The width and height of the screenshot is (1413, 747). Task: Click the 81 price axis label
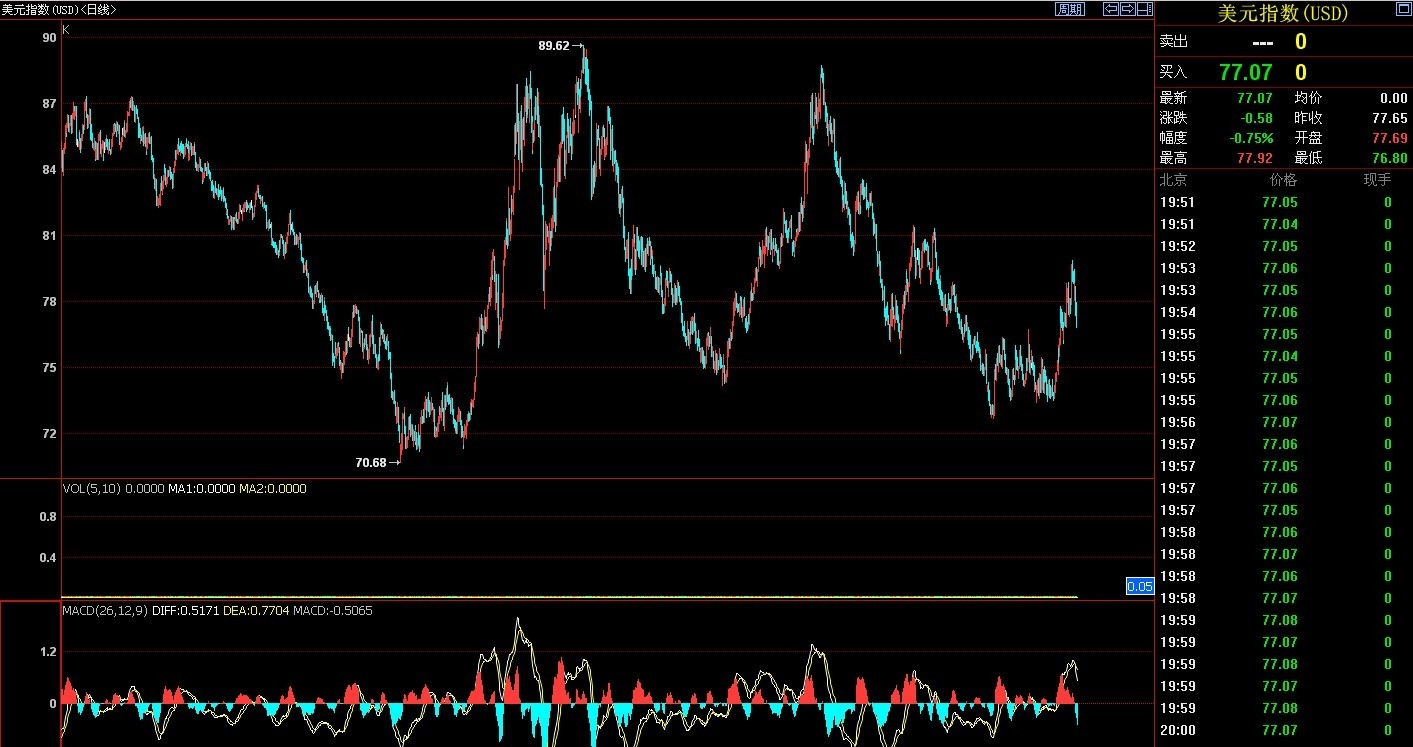pyautogui.click(x=49, y=236)
